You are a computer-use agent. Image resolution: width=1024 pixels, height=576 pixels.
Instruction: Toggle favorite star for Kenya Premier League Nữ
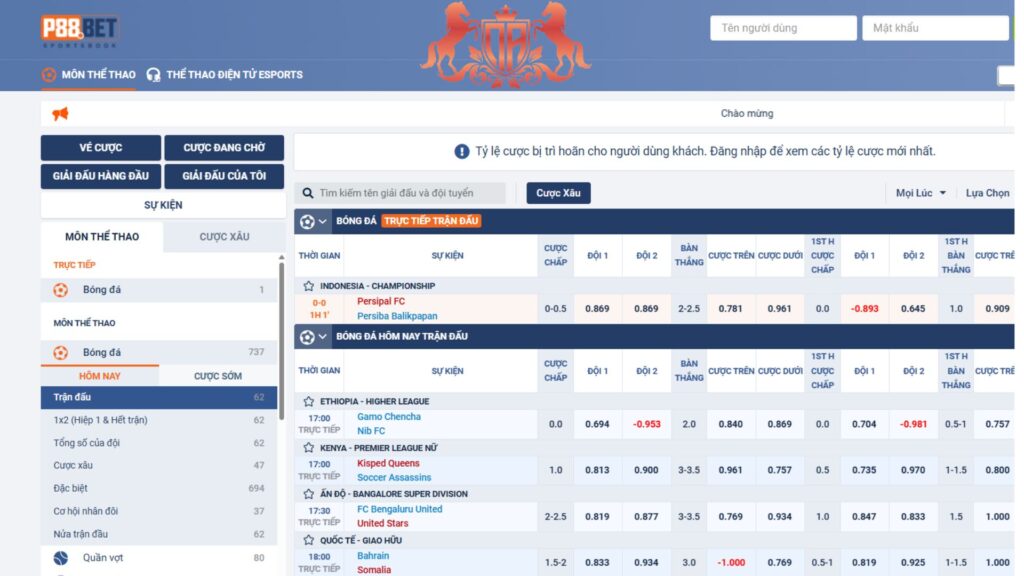(x=309, y=448)
